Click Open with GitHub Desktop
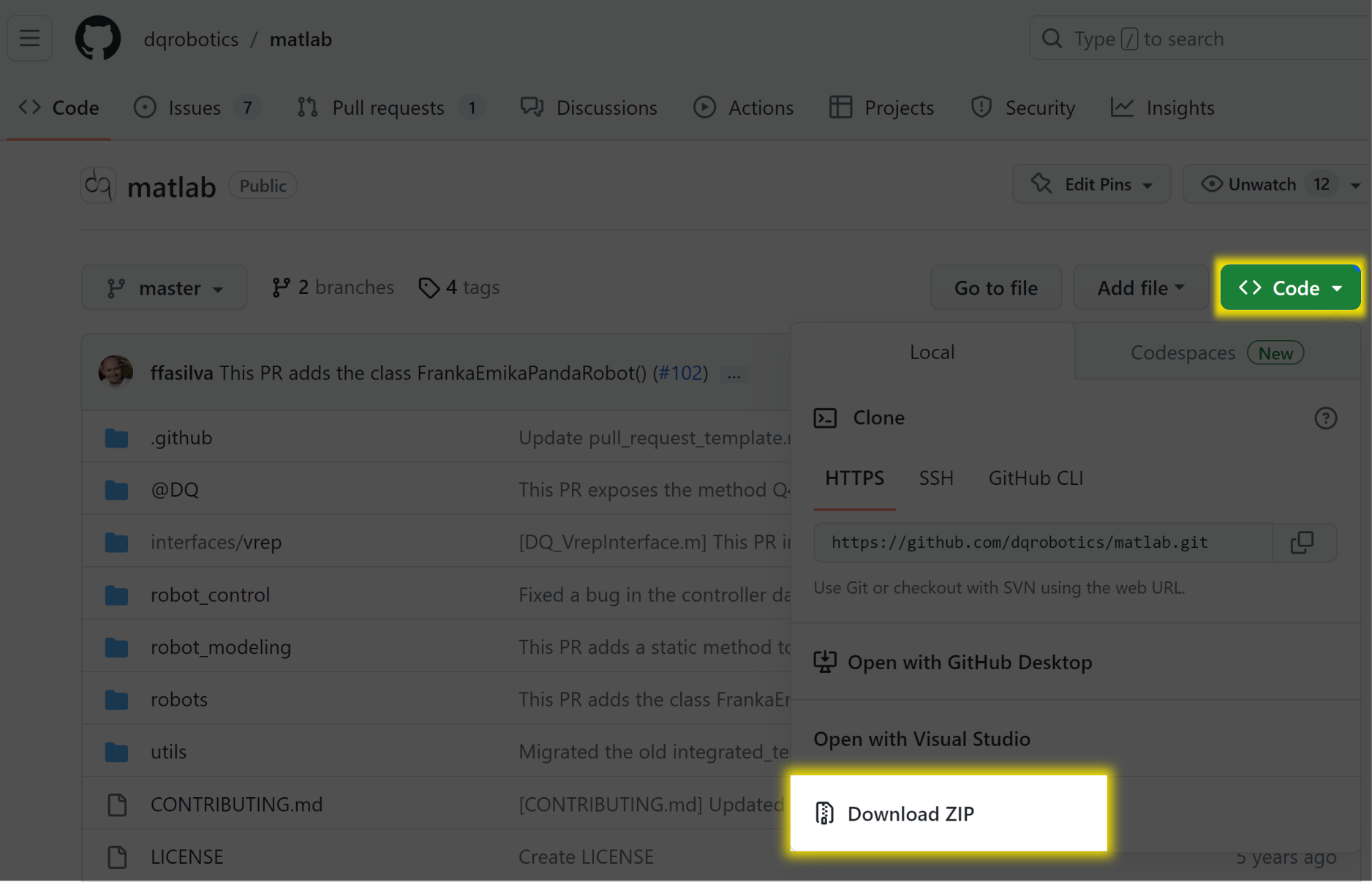Screen dimensions: 1372x882 (953, 662)
